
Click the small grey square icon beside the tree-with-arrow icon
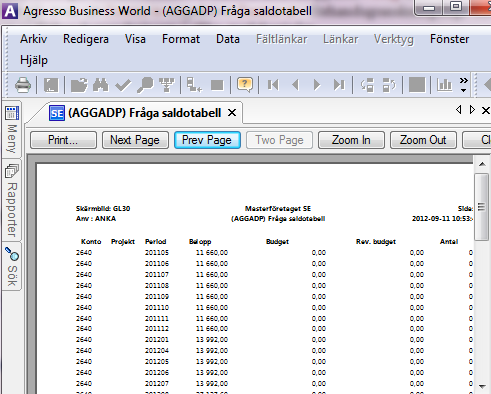[217, 85]
